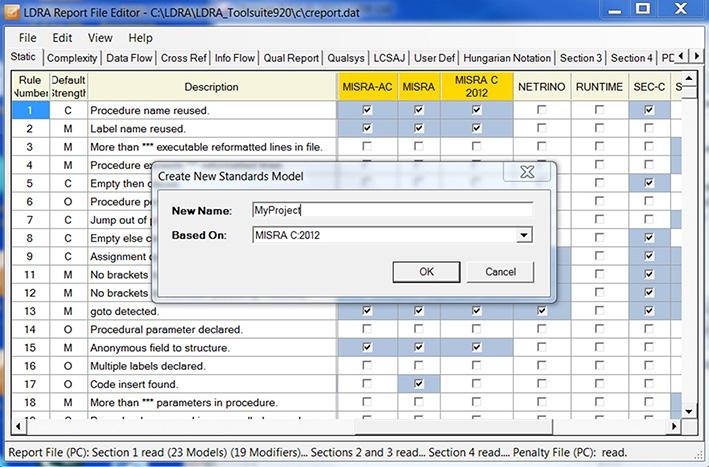
Task: Check SEC-C for rule 16 Multiple labels
Action: (x=649, y=366)
